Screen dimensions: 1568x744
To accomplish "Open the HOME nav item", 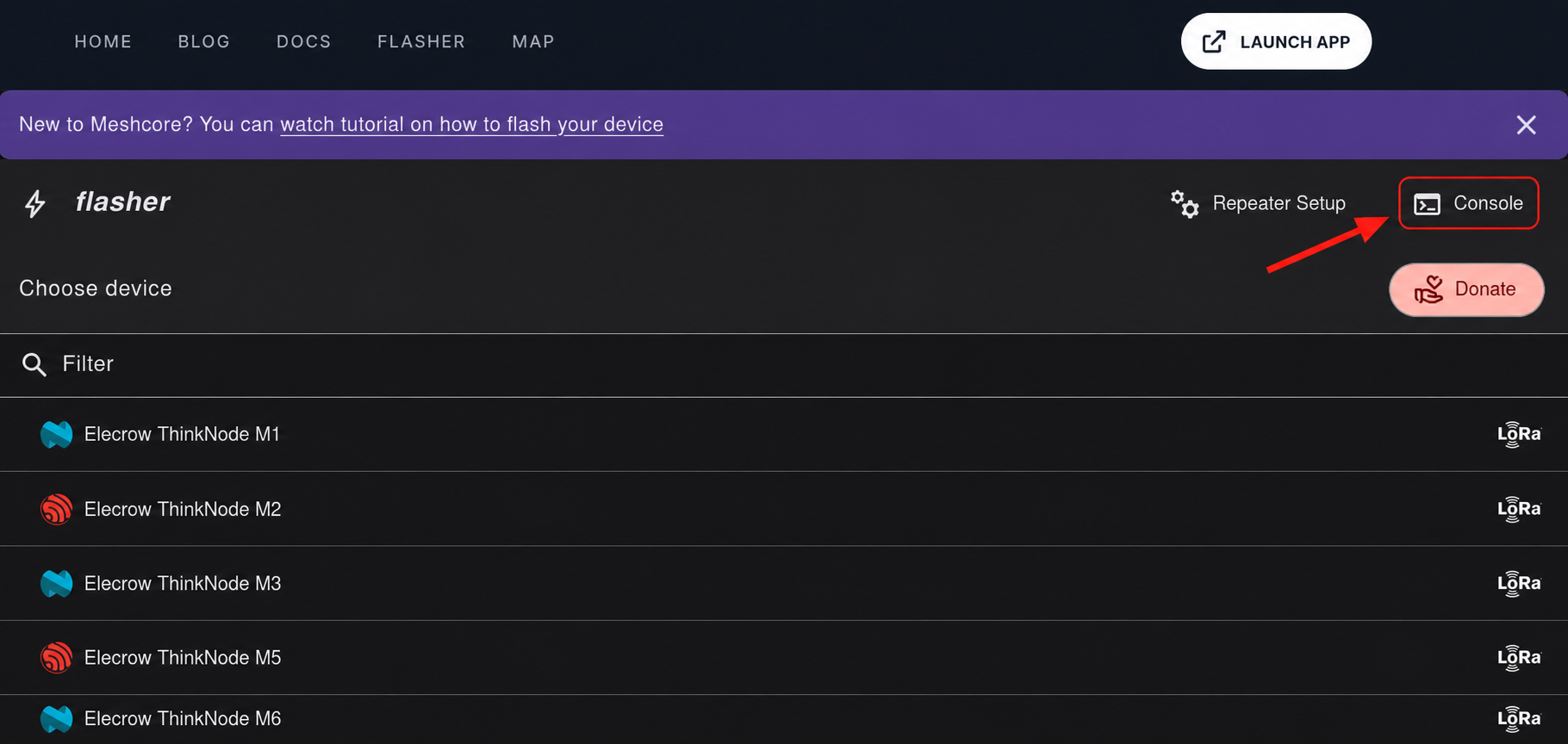I will tap(103, 41).
